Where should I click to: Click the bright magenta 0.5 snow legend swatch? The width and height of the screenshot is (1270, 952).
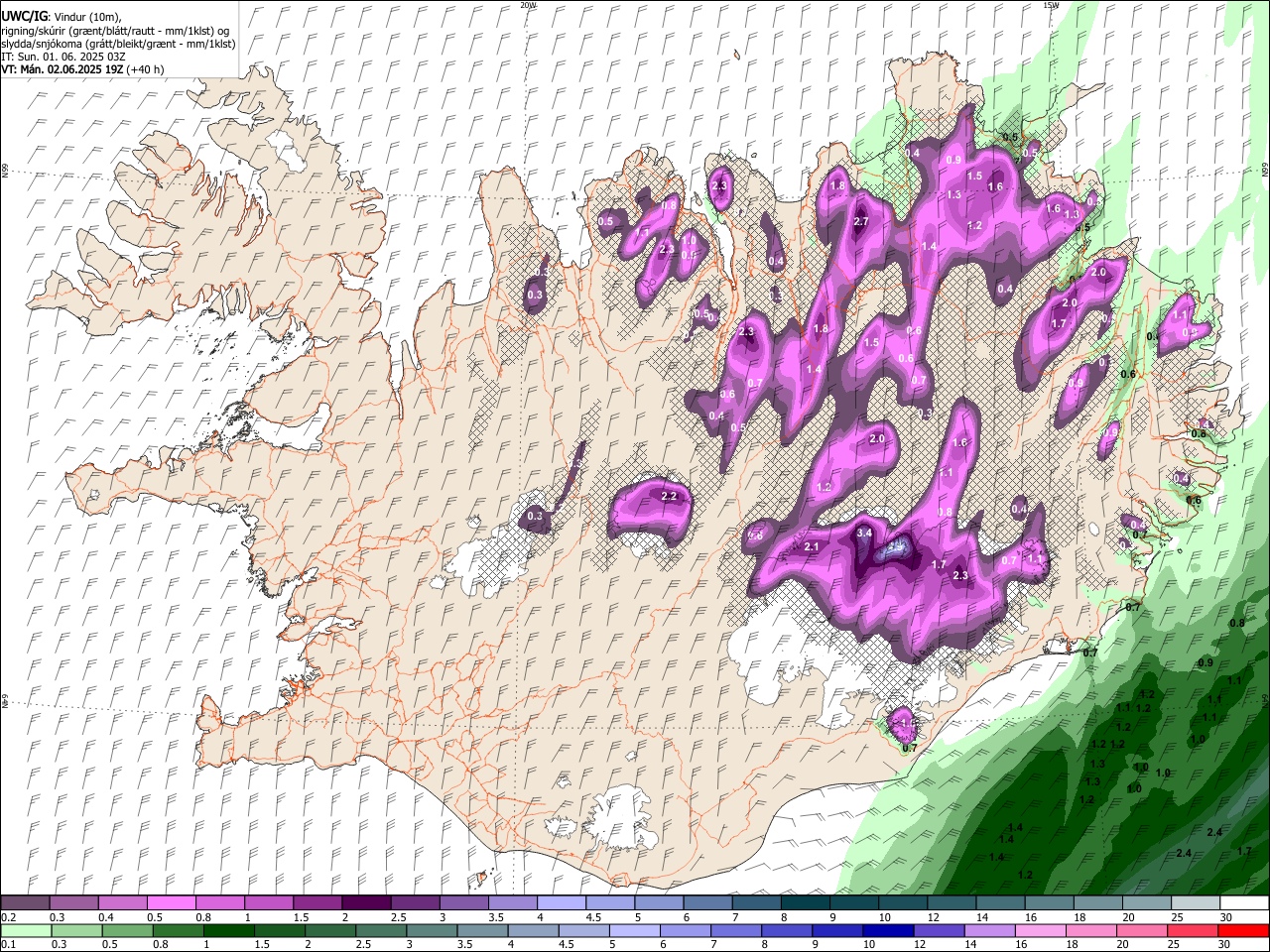click(171, 903)
